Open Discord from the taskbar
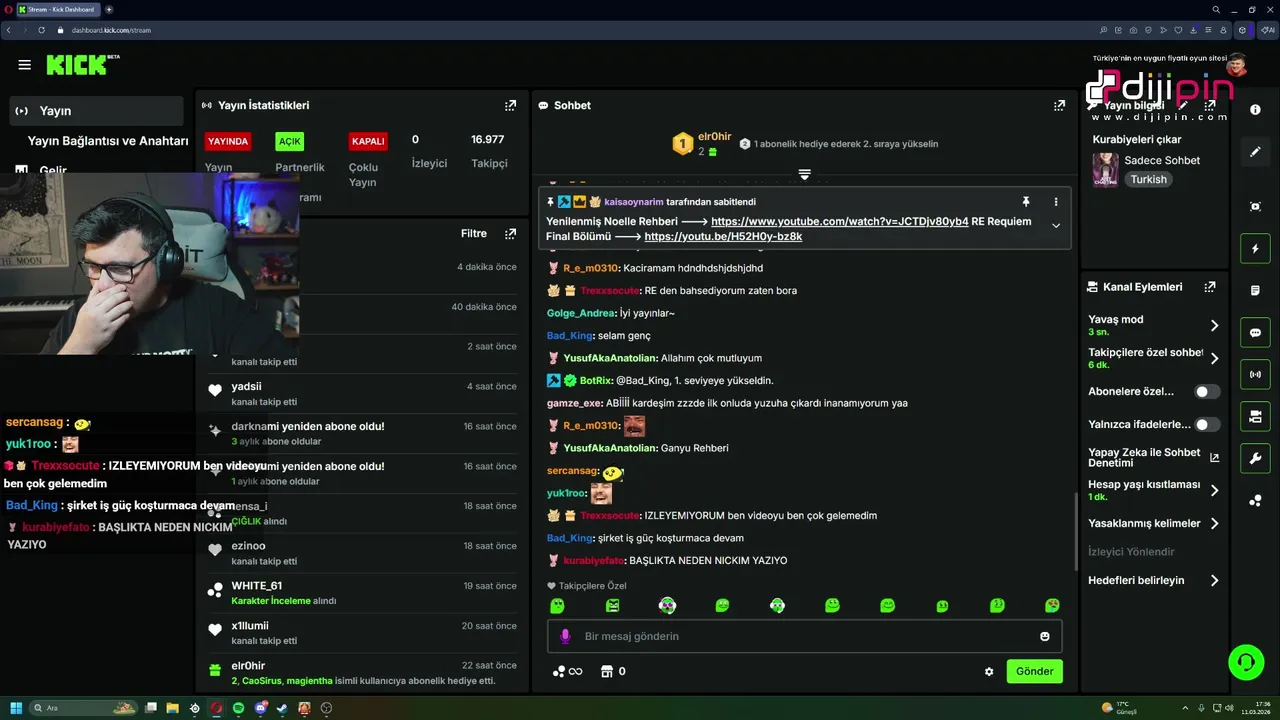 (260, 708)
